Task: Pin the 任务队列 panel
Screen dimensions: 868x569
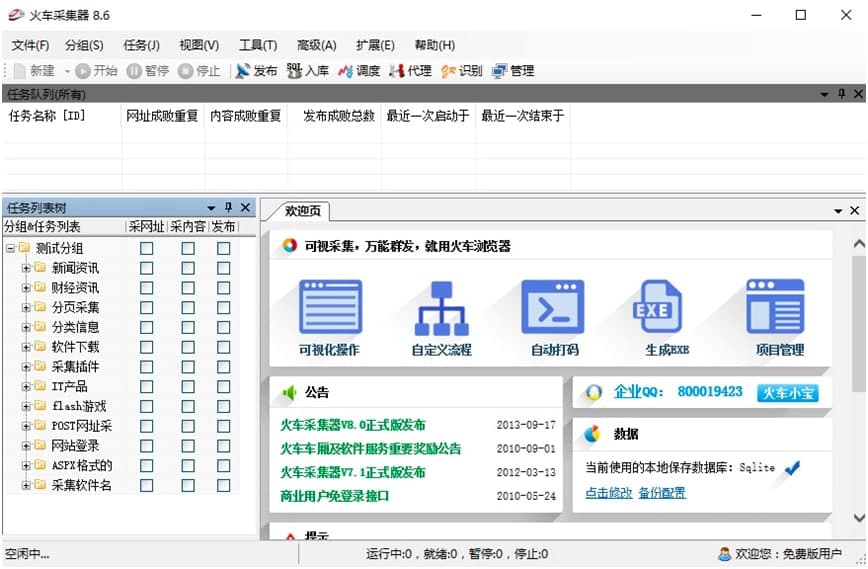Action: pyautogui.click(x=841, y=94)
